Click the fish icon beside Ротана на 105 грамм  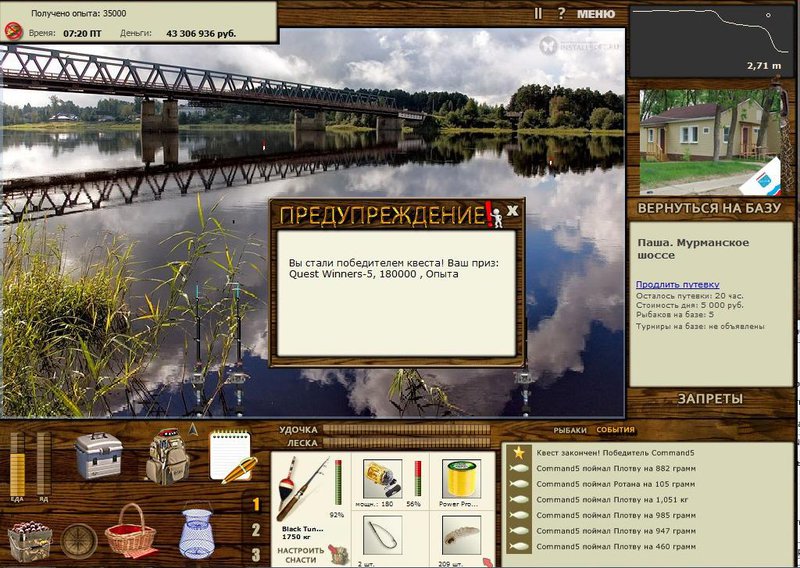coord(519,484)
